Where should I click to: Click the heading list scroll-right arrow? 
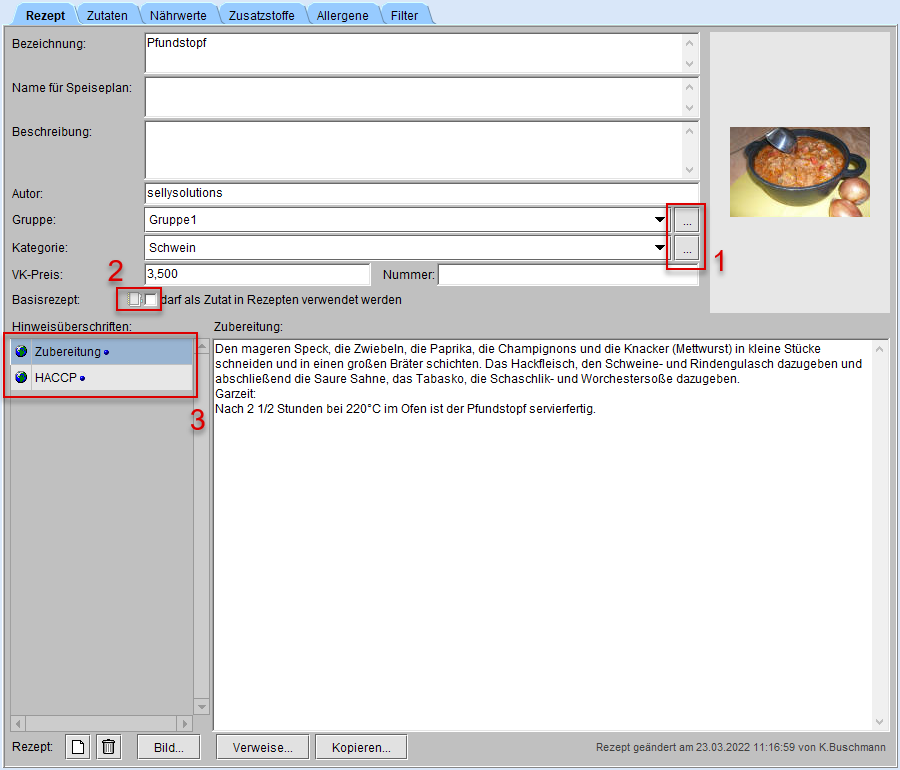(x=185, y=724)
